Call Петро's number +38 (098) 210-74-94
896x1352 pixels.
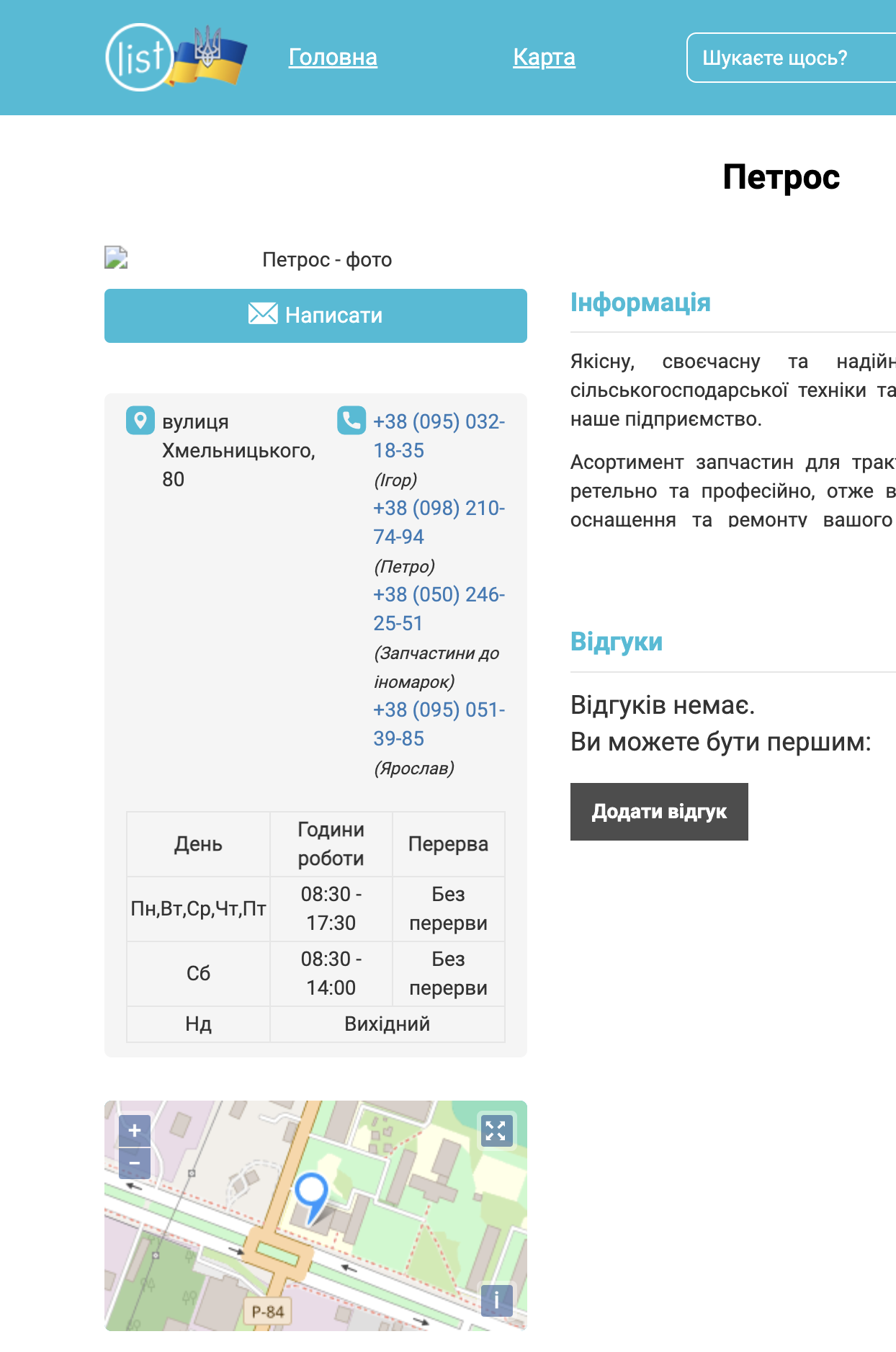439,522
